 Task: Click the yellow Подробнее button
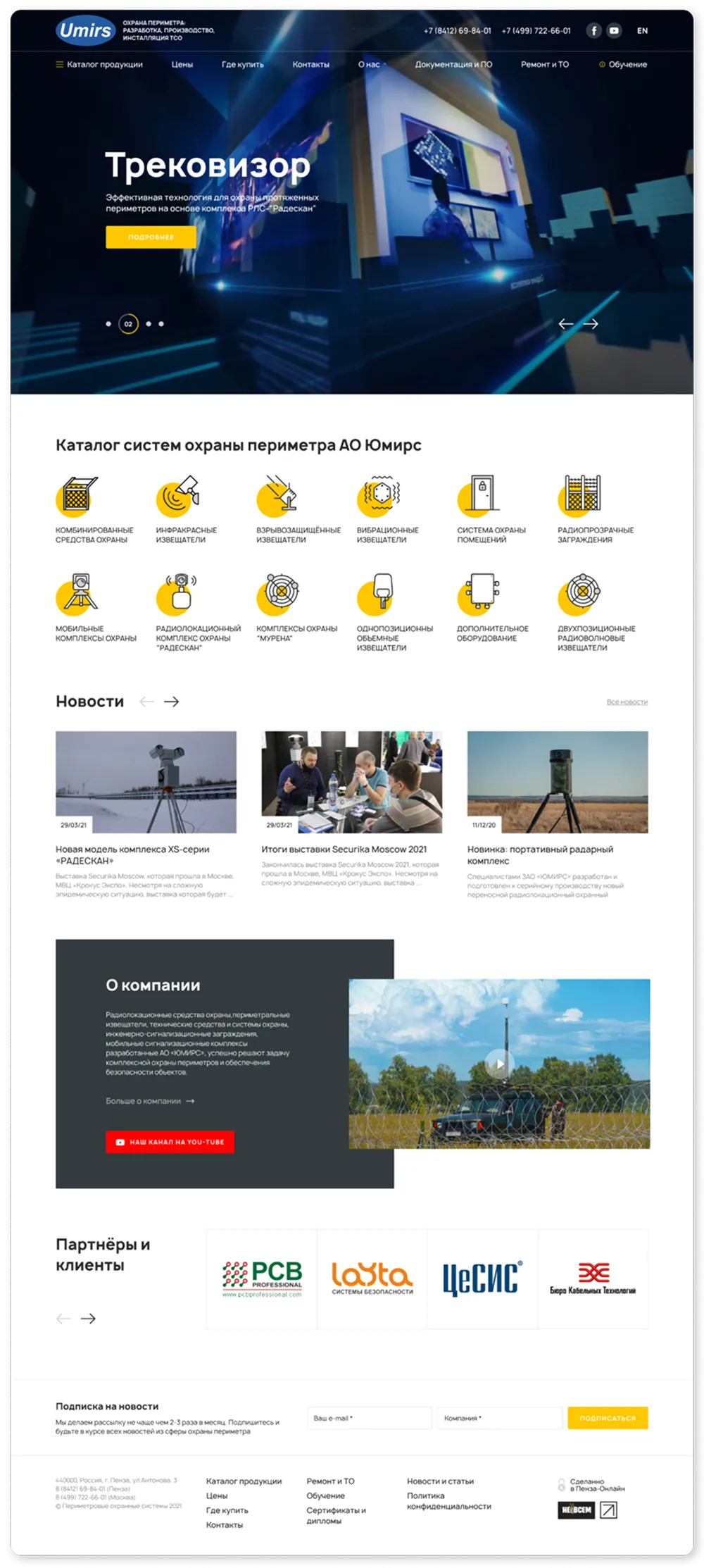(151, 237)
